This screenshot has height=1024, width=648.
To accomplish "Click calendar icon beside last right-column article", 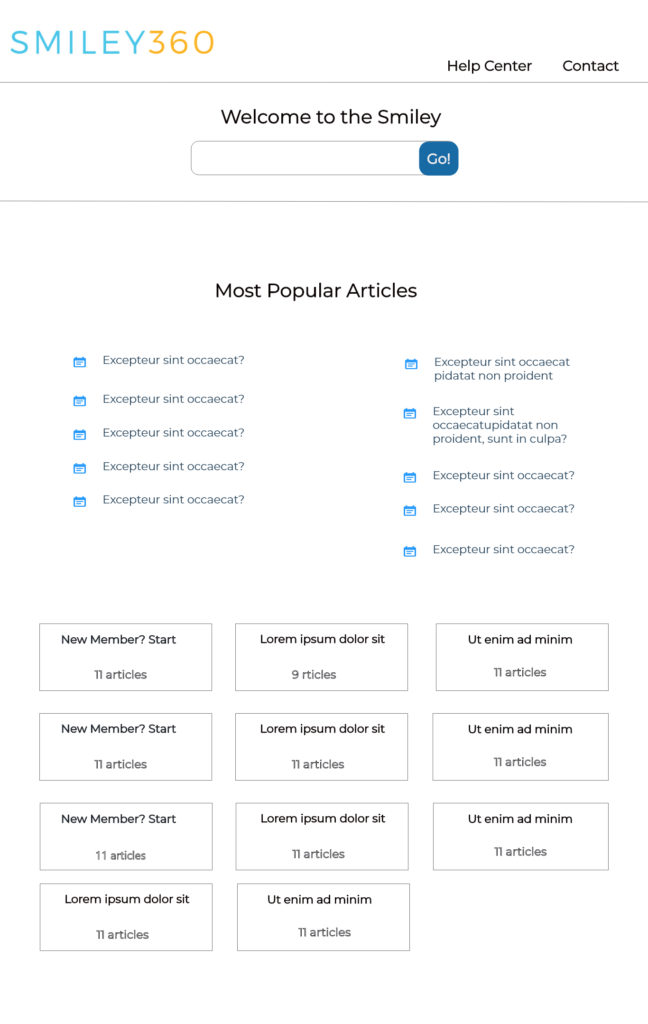I will coord(410,552).
